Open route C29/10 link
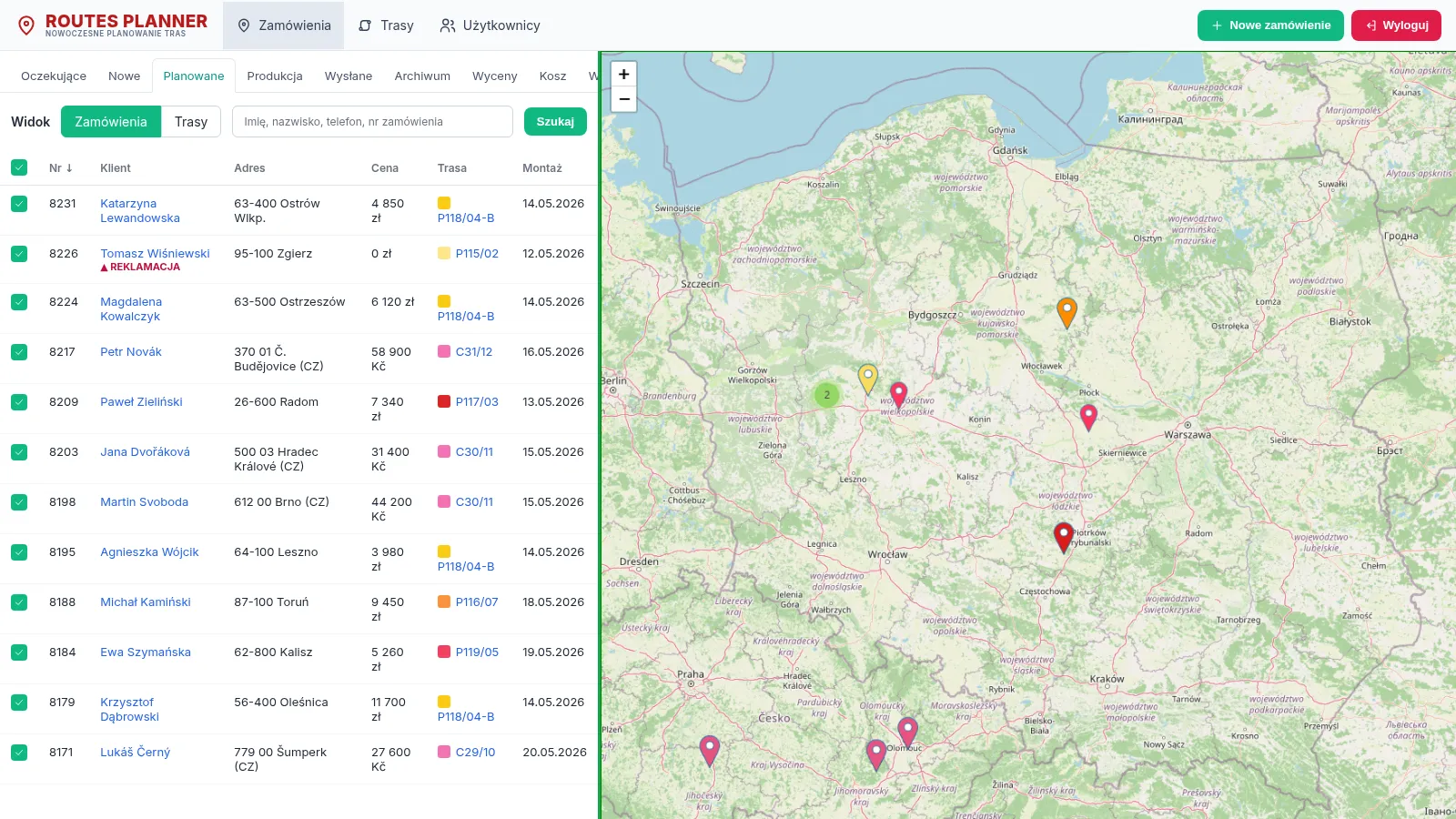The height and width of the screenshot is (819, 1456). pos(475,753)
